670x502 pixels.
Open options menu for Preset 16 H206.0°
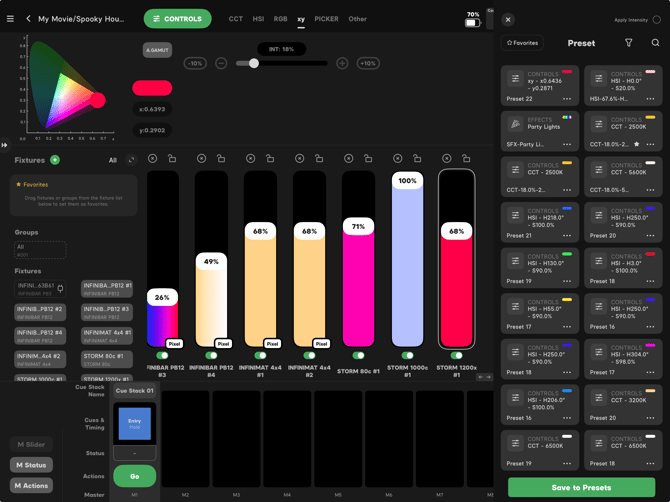click(x=567, y=418)
